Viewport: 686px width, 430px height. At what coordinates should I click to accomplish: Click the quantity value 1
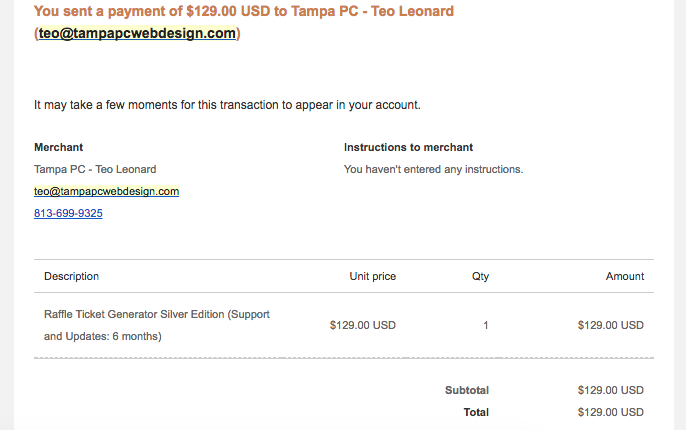click(486, 325)
